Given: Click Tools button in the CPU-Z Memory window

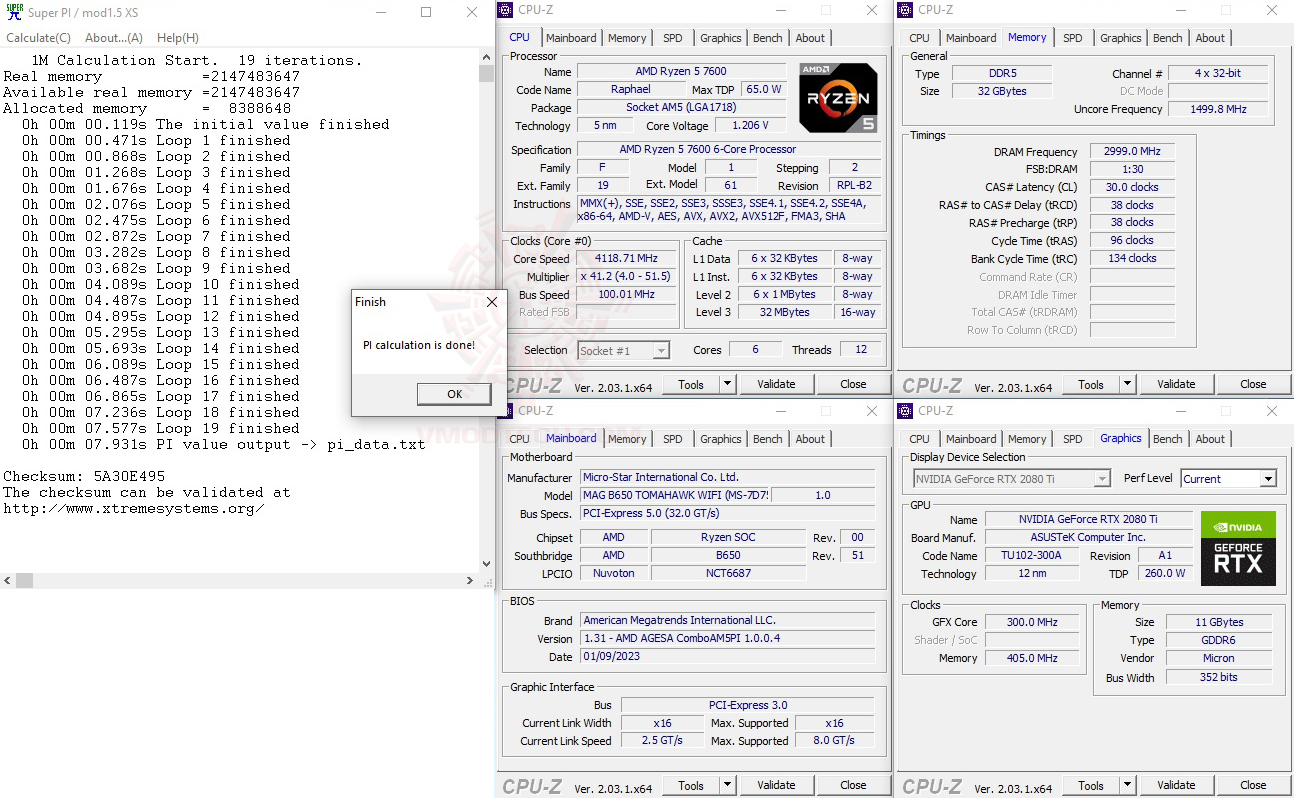Looking at the screenshot, I should coord(1091,384).
